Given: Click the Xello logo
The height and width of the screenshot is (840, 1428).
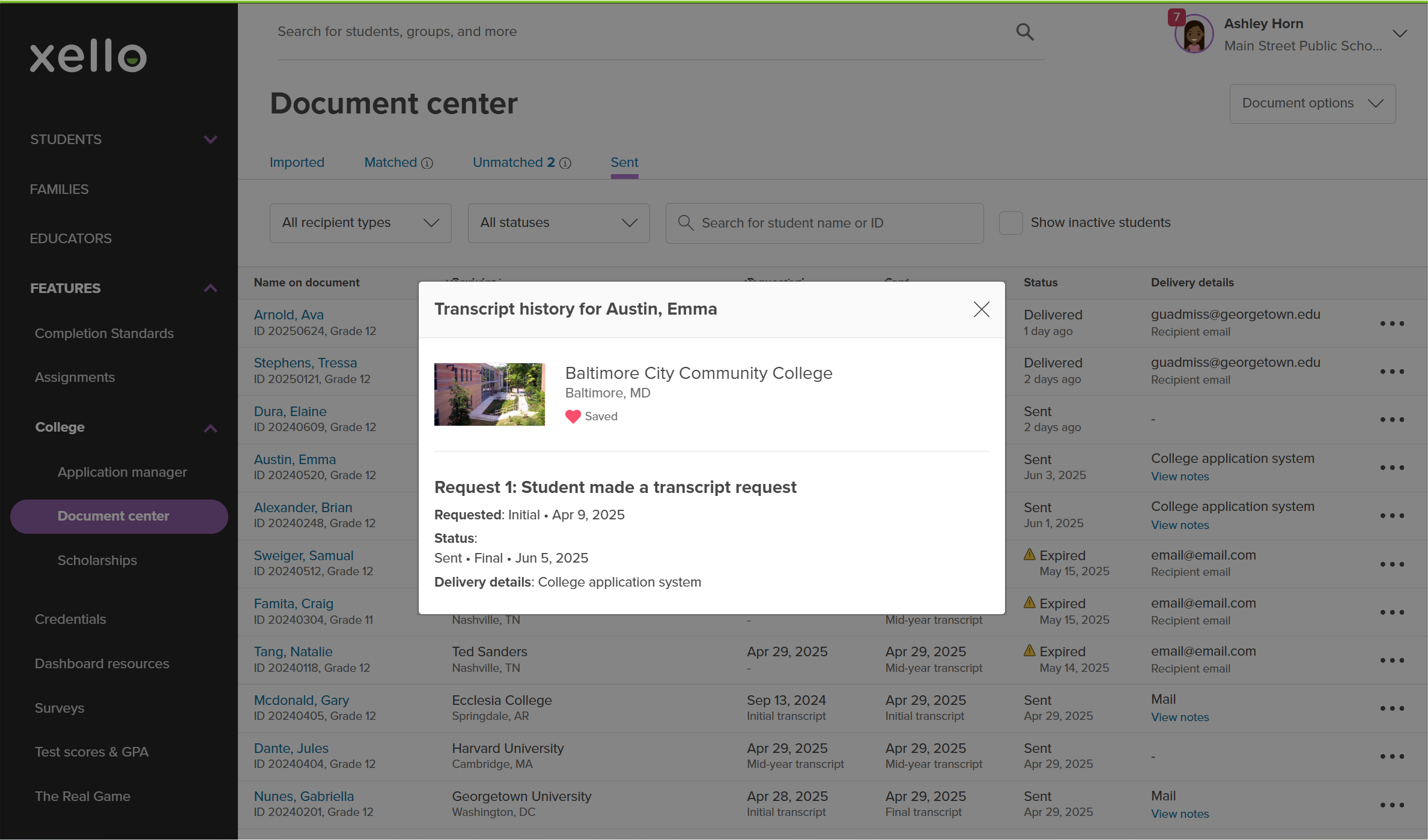Looking at the screenshot, I should pos(88,56).
